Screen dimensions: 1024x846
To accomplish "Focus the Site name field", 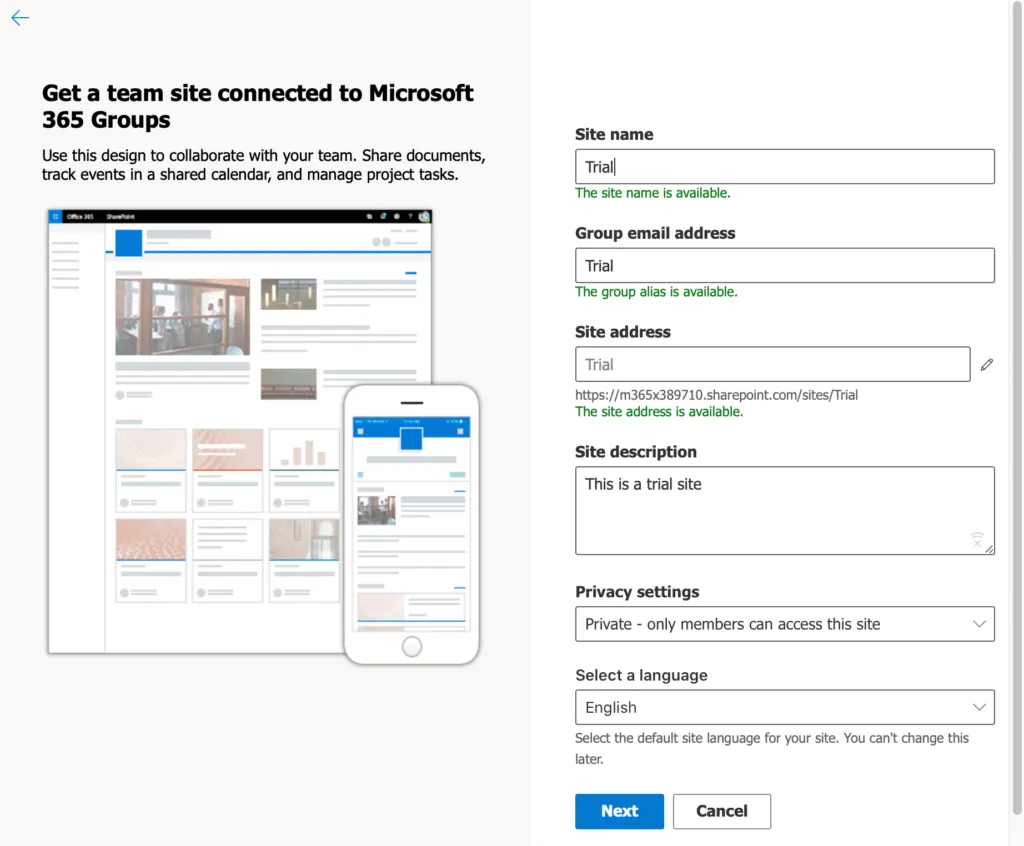I will (x=784, y=167).
